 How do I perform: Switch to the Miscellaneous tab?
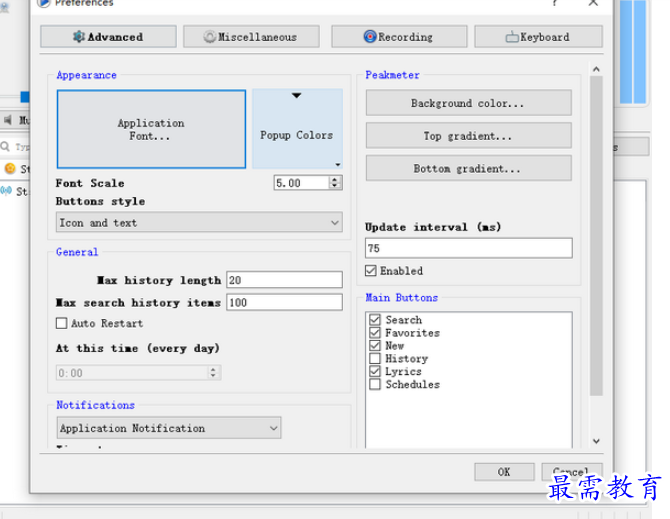(250, 37)
